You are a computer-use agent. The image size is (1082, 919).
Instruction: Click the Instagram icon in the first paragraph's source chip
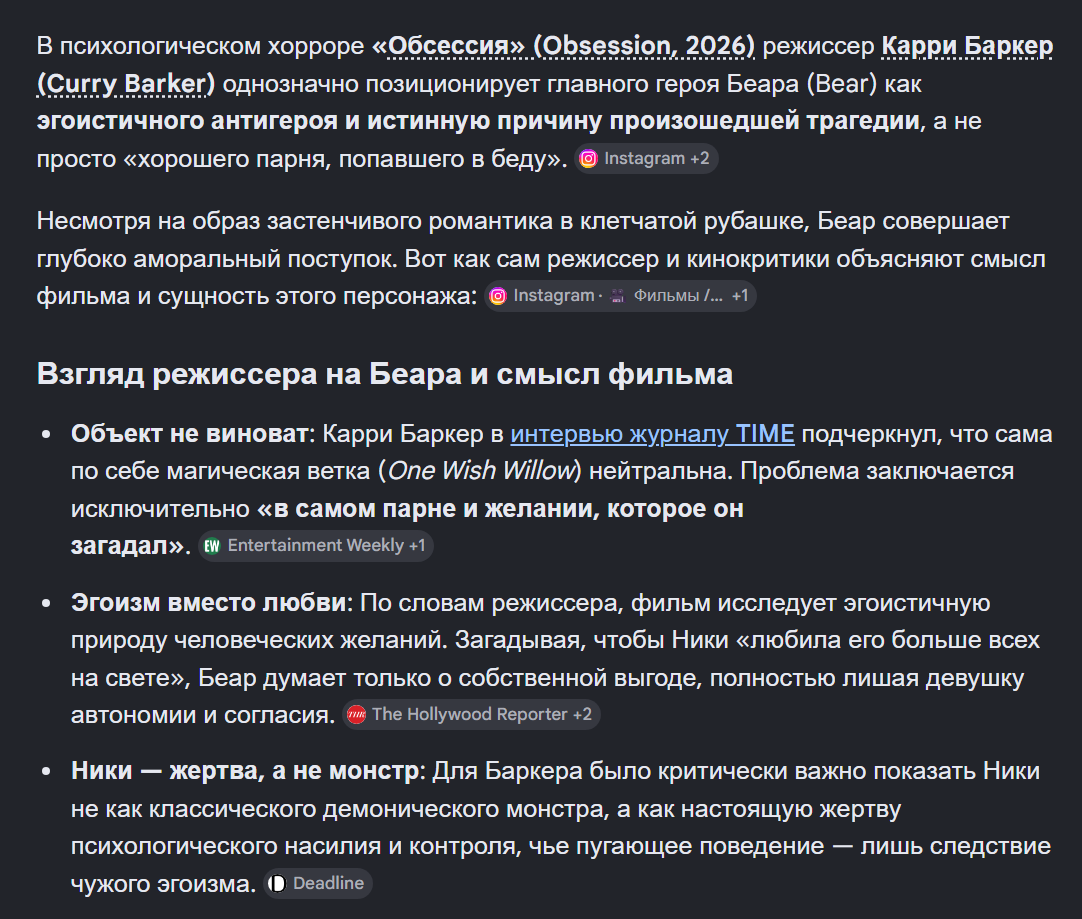(588, 159)
